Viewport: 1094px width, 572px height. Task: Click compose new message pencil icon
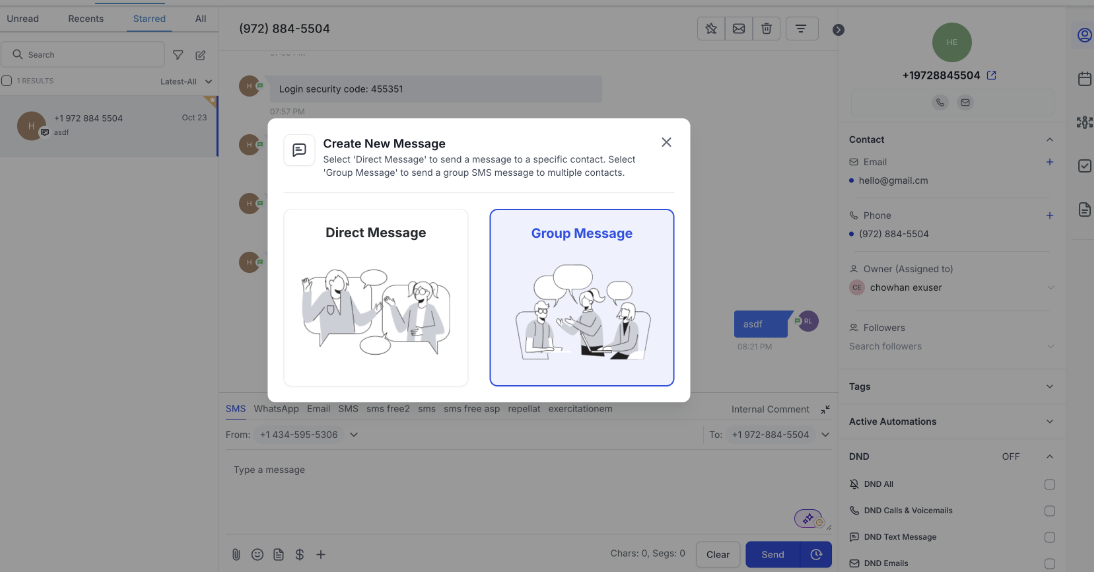coord(200,54)
